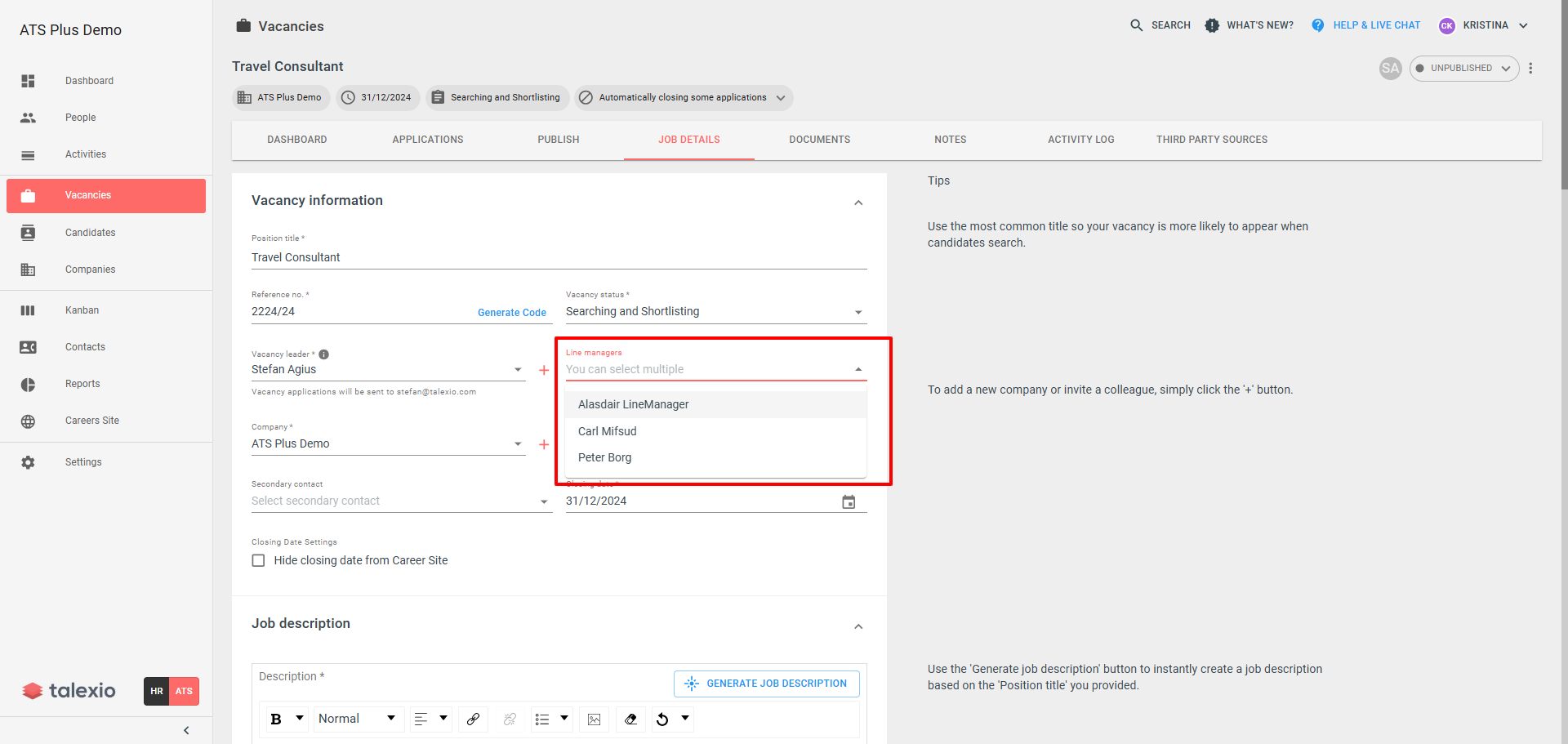The height and width of the screenshot is (744, 1568).
Task: Tick Hide closing date from Career Site
Action: [x=258, y=560]
